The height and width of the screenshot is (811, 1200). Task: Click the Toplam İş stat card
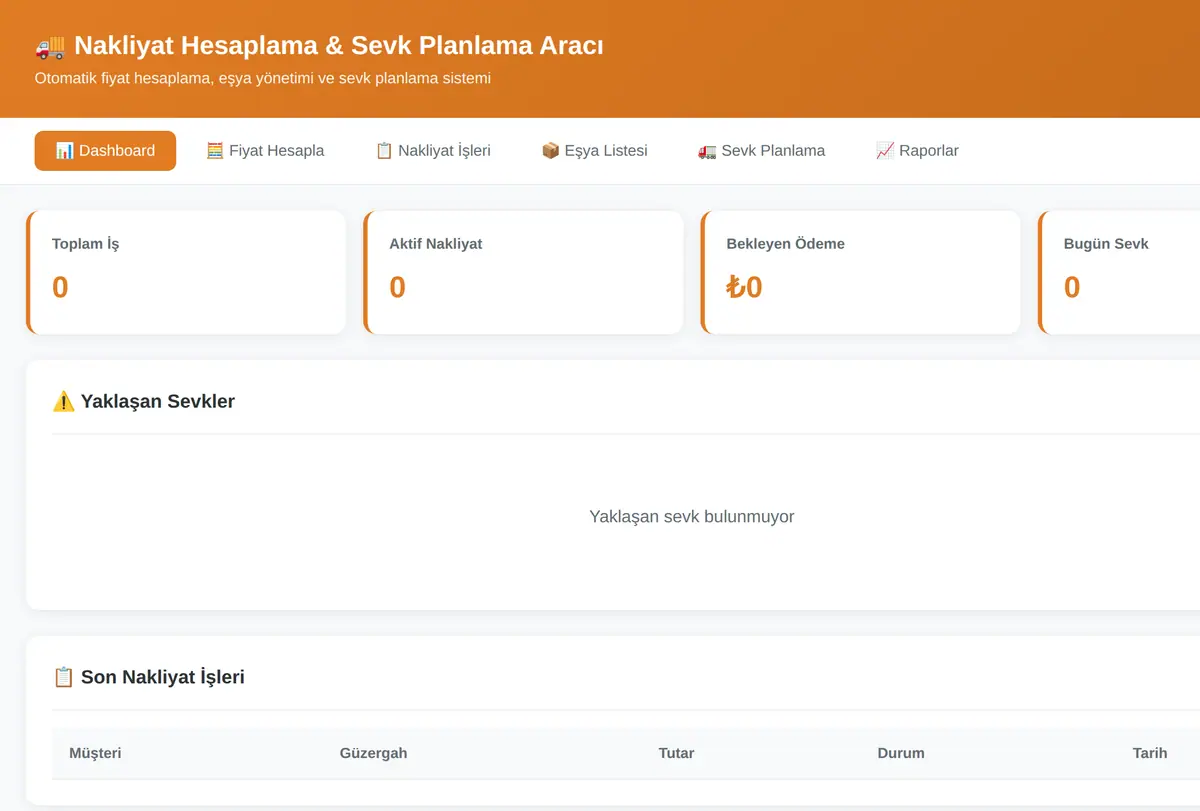(x=186, y=272)
